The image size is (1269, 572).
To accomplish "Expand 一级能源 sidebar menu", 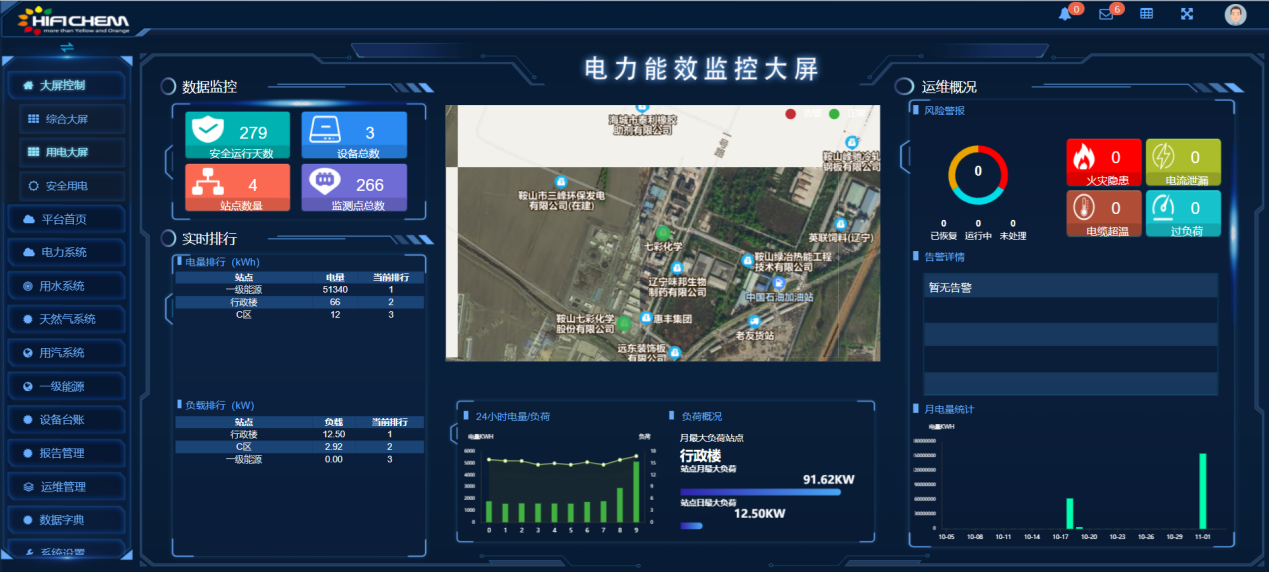I will [x=66, y=386].
